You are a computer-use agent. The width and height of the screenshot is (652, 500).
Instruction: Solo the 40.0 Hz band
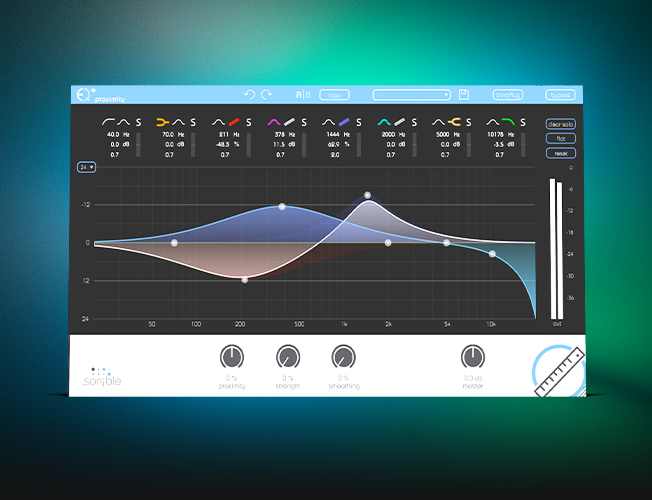[138, 123]
